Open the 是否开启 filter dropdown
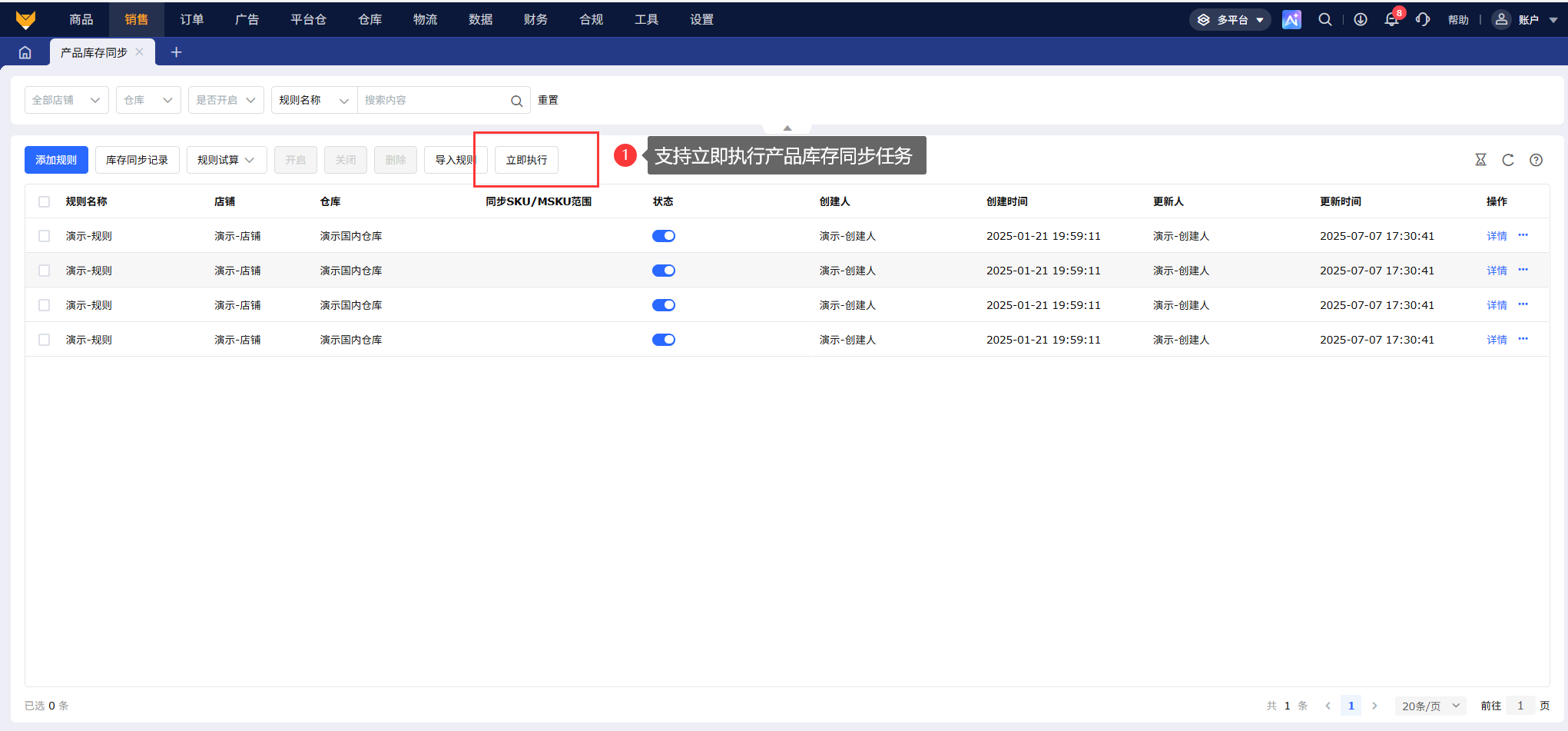 [x=226, y=100]
